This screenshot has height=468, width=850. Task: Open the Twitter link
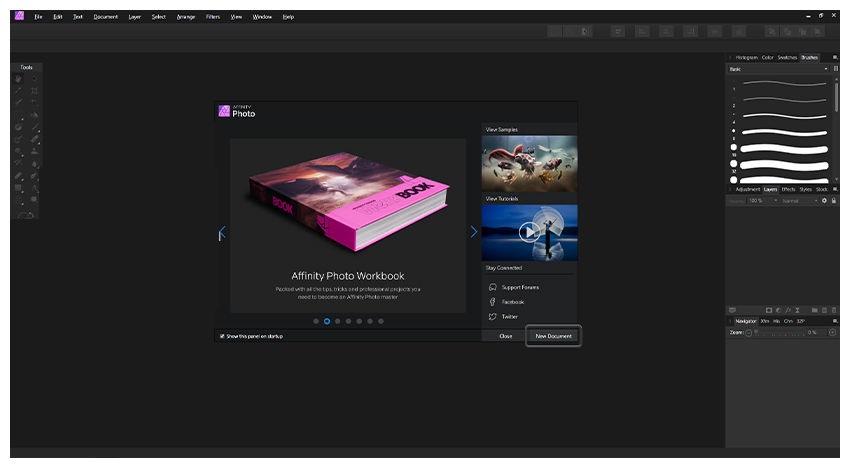click(x=510, y=317)
